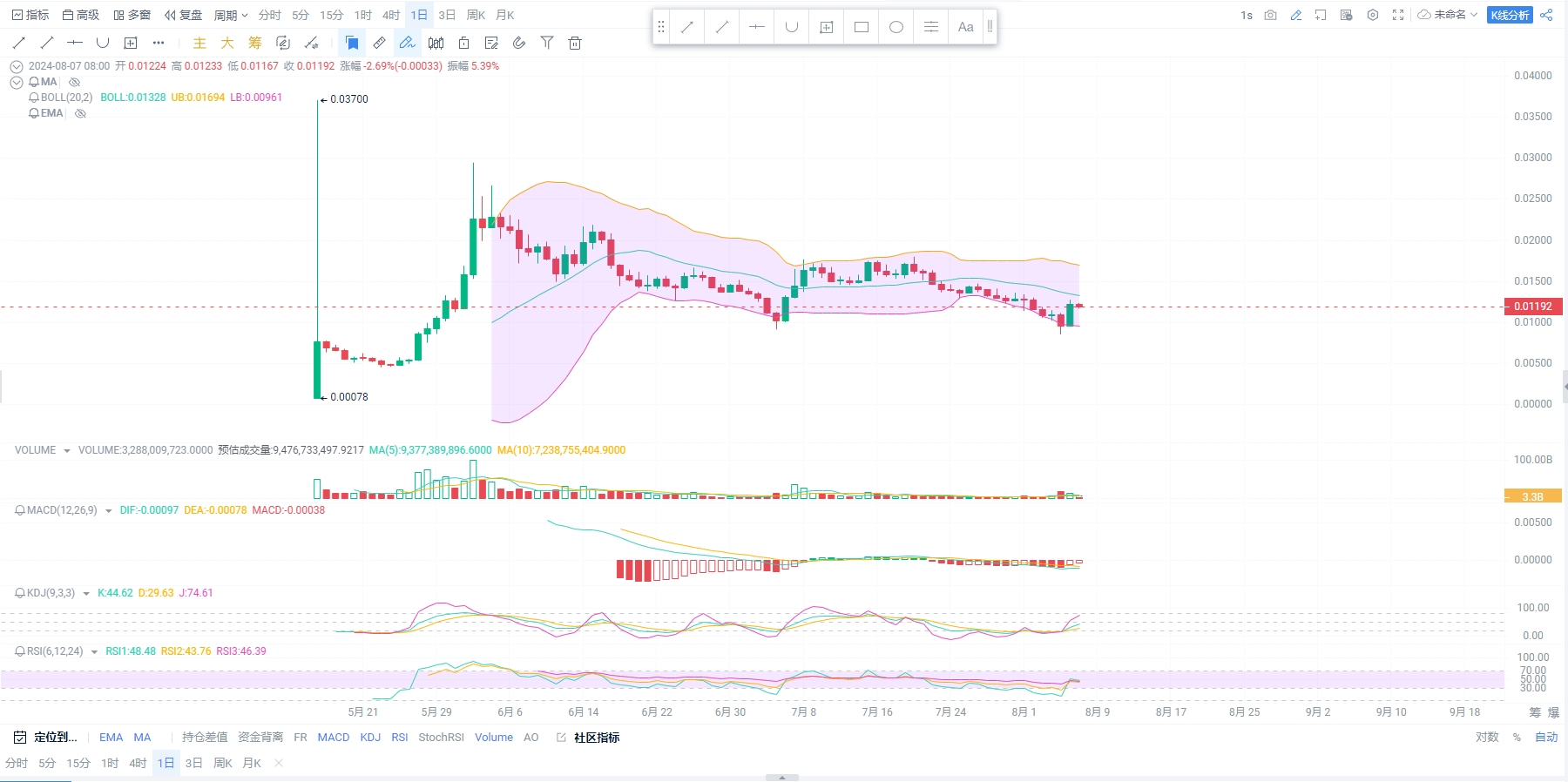The height and width of the screenshot is (782, 1568).
Task: Click the paperclip attachment icon
Action: coord(519,43)
